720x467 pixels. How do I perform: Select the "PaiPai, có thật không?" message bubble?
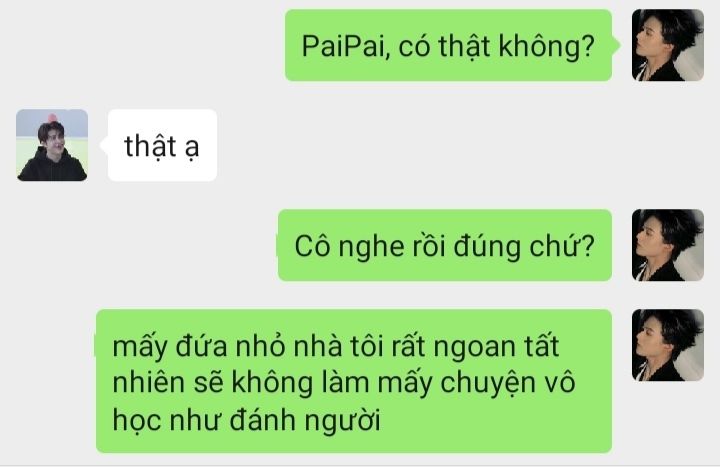449,45
